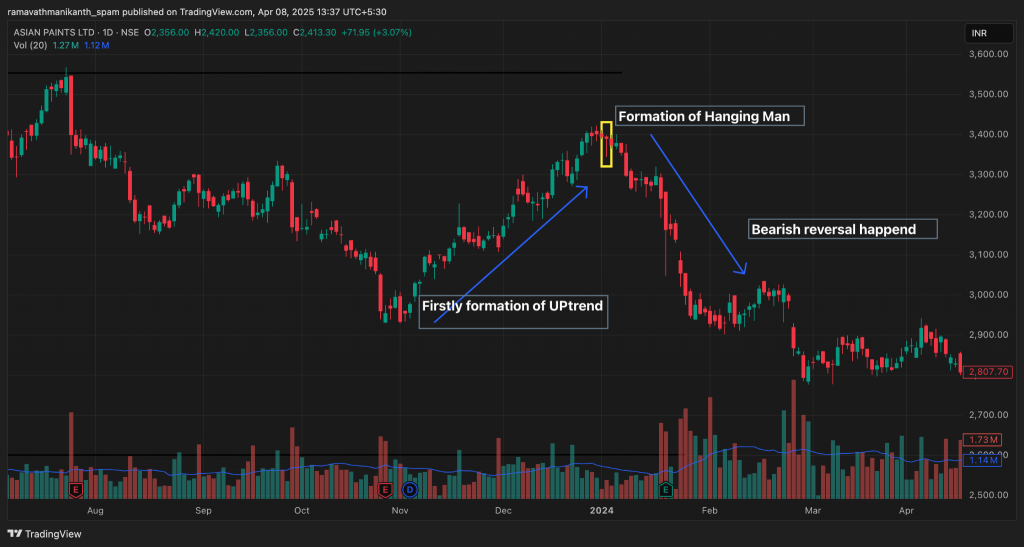The height and width of the screenshot is (547, 1024).
Task: Select the ASIAN PAINTS LTD symbol title
Action: pos(54,32)
